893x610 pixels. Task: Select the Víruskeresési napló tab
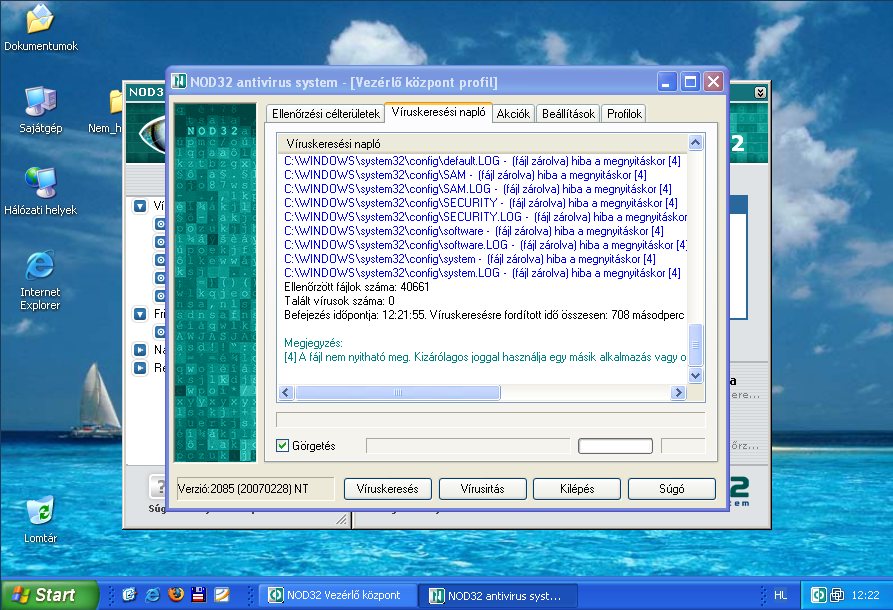[x=439, y=112]
